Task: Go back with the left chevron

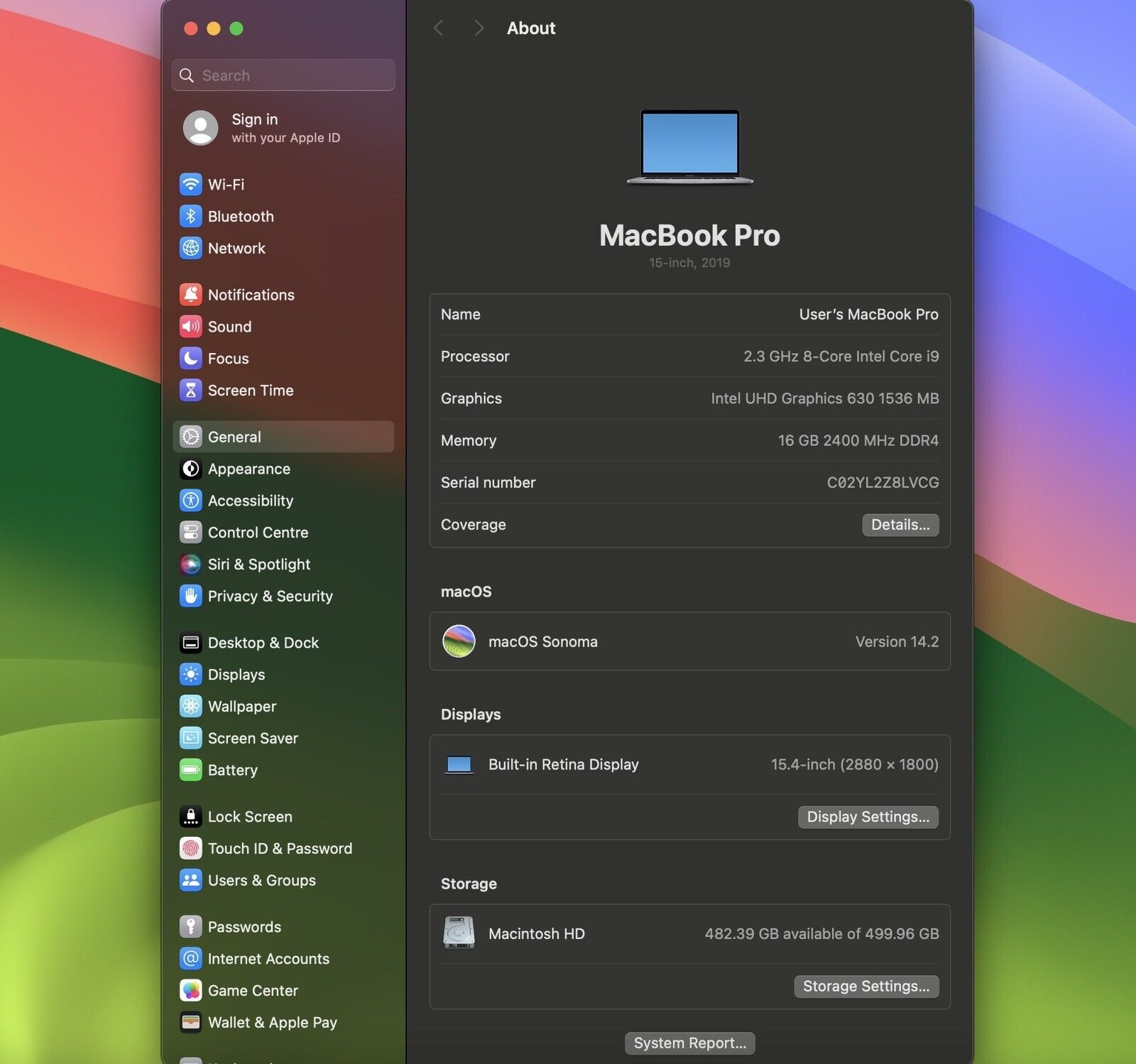Action: pyautogui.click(x=439, y=28)
